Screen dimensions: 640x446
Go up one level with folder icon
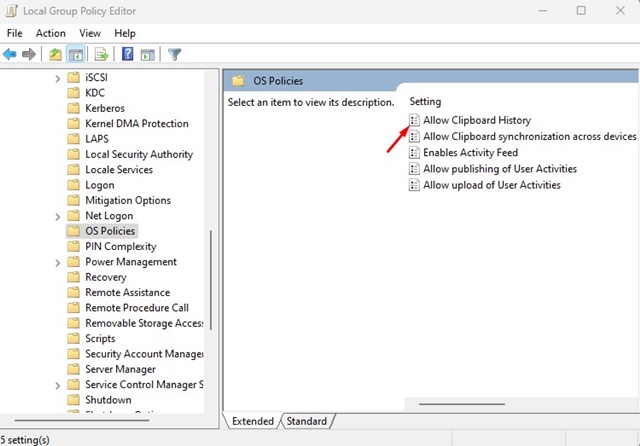(x=55, y=54)
